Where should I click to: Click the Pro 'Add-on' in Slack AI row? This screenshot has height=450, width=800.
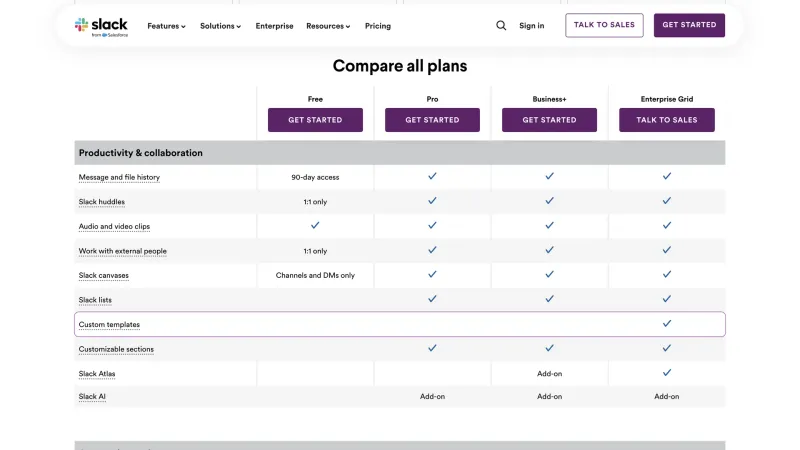tap(432, 396)
